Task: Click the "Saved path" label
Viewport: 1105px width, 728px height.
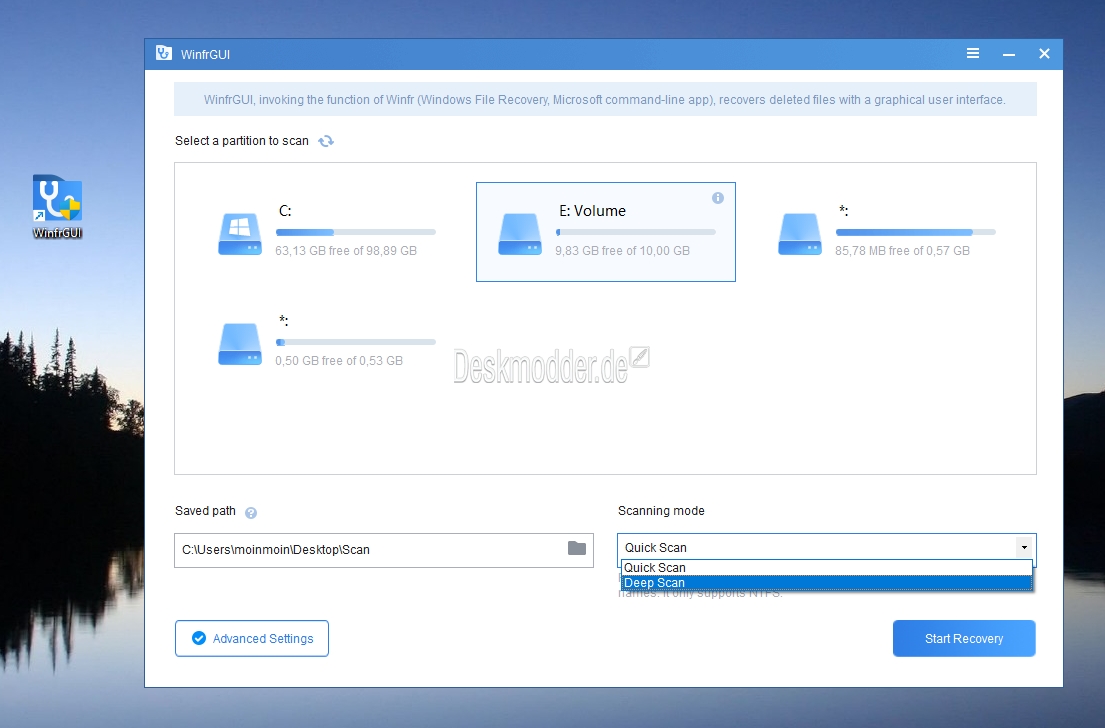Action: [205, 511]
